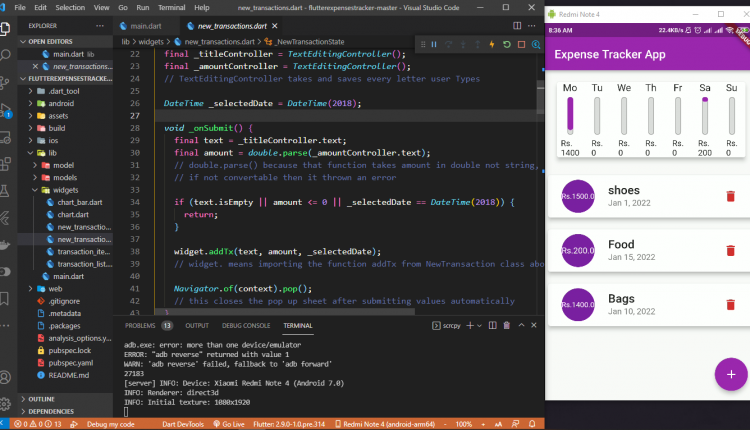Open Explorer Views and More Actions
The image size is (750, 430).
pos(99,26)
